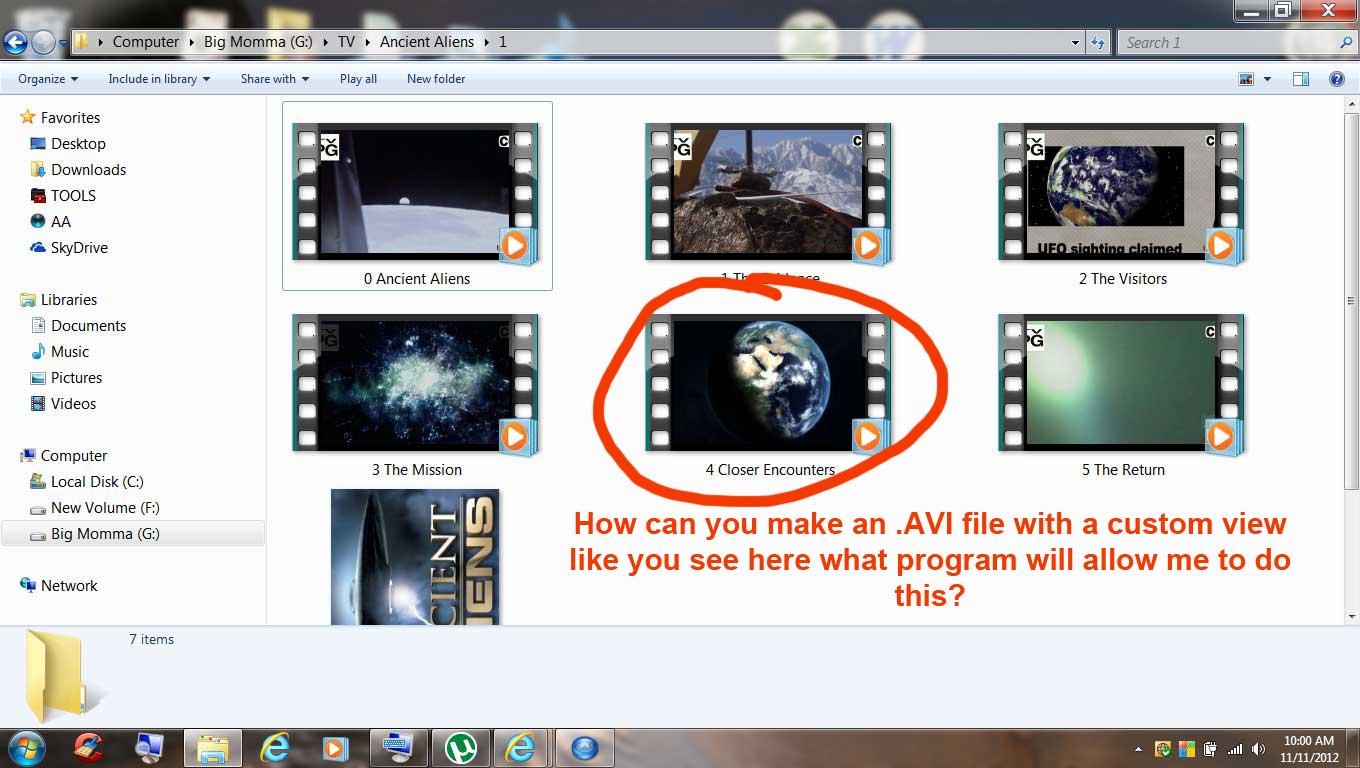Select Network in the navigation pane

click(x=69, y=586)
